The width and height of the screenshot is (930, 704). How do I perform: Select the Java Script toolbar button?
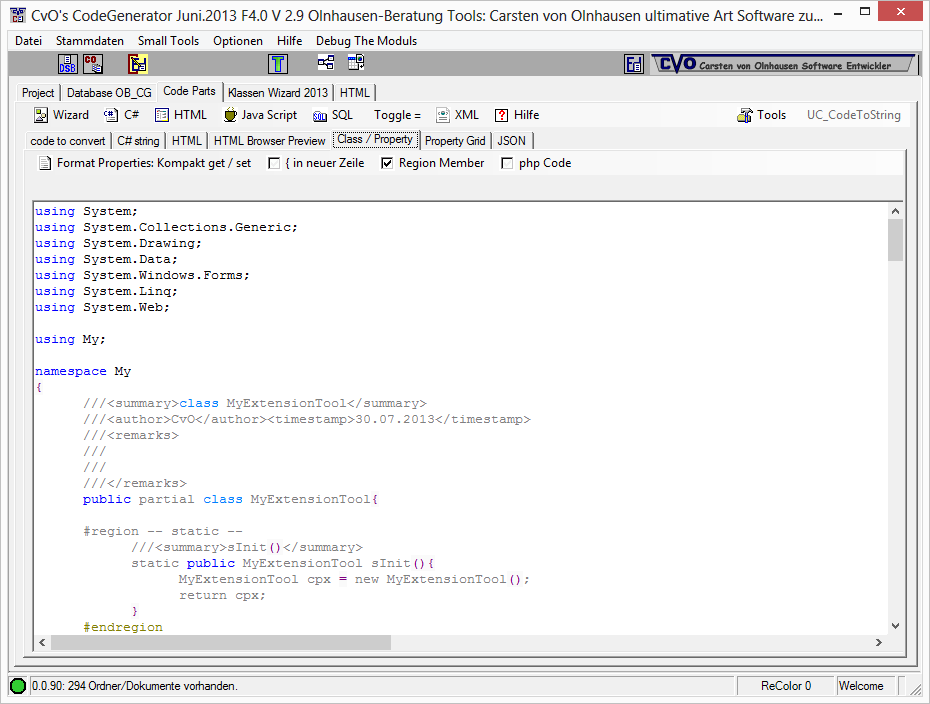tap(261, 115)
